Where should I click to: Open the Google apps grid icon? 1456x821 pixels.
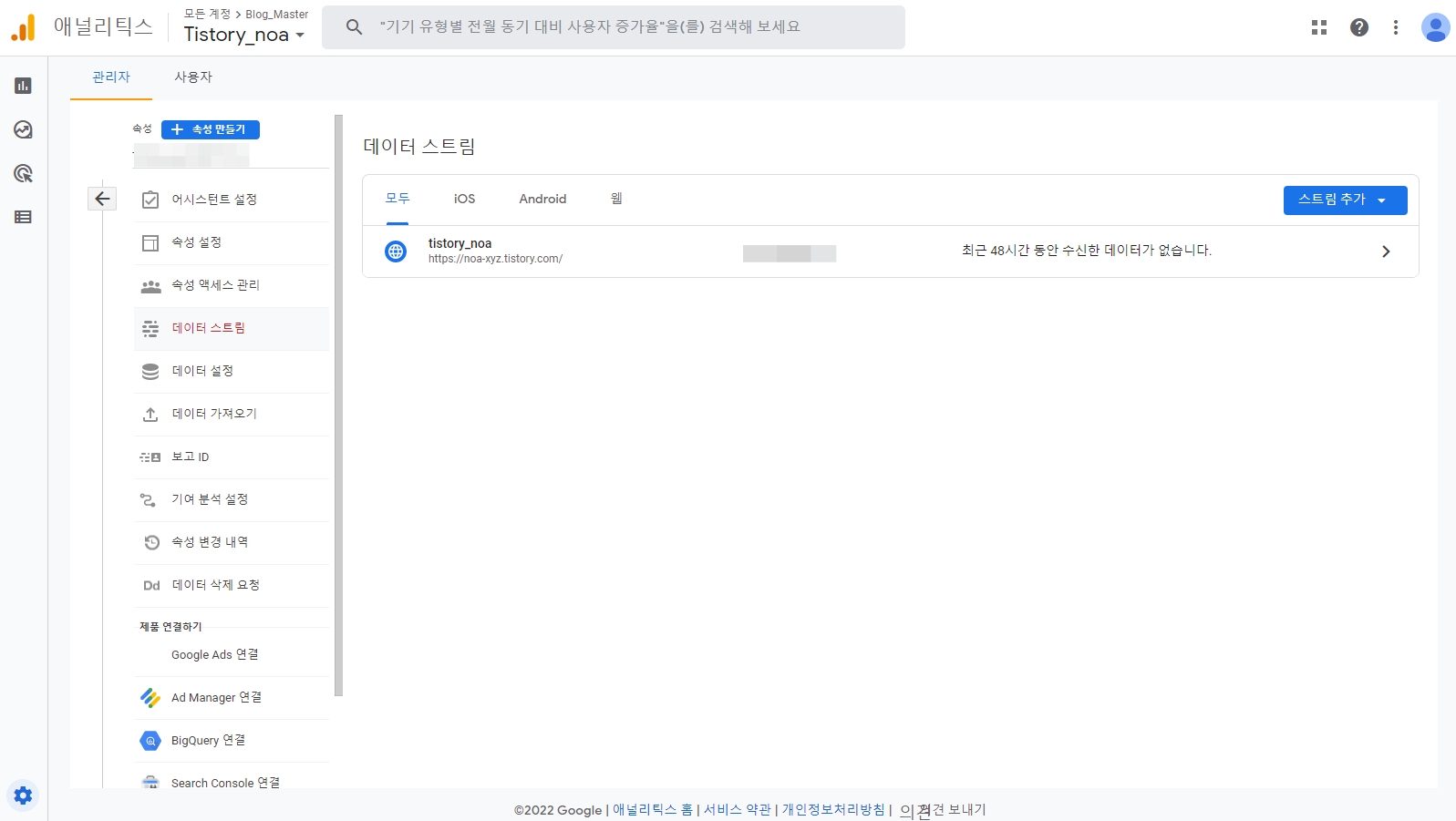pyautogui.click(x=1319, y=27)
